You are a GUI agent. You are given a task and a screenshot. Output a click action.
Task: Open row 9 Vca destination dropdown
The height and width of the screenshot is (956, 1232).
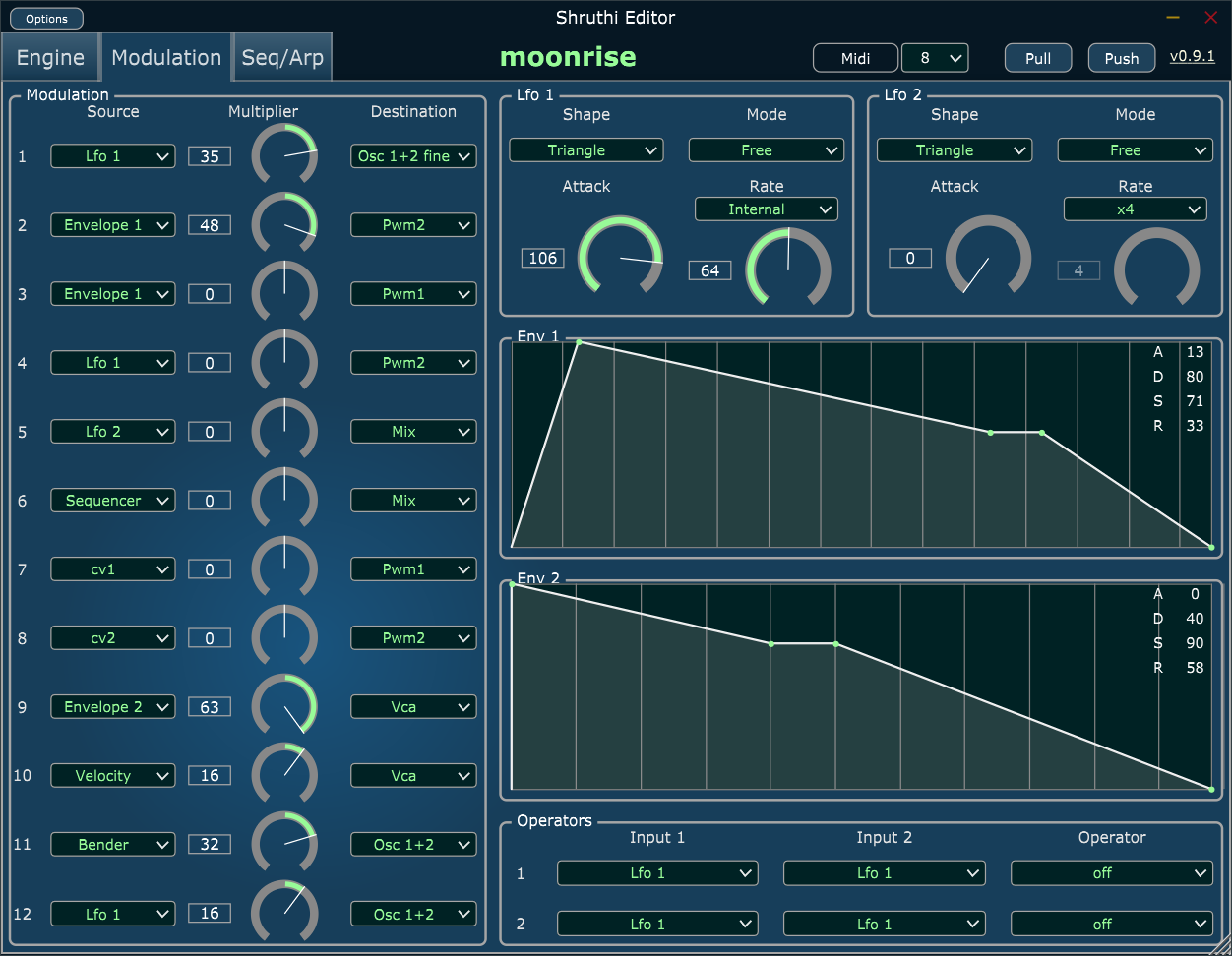pos(413,707)
